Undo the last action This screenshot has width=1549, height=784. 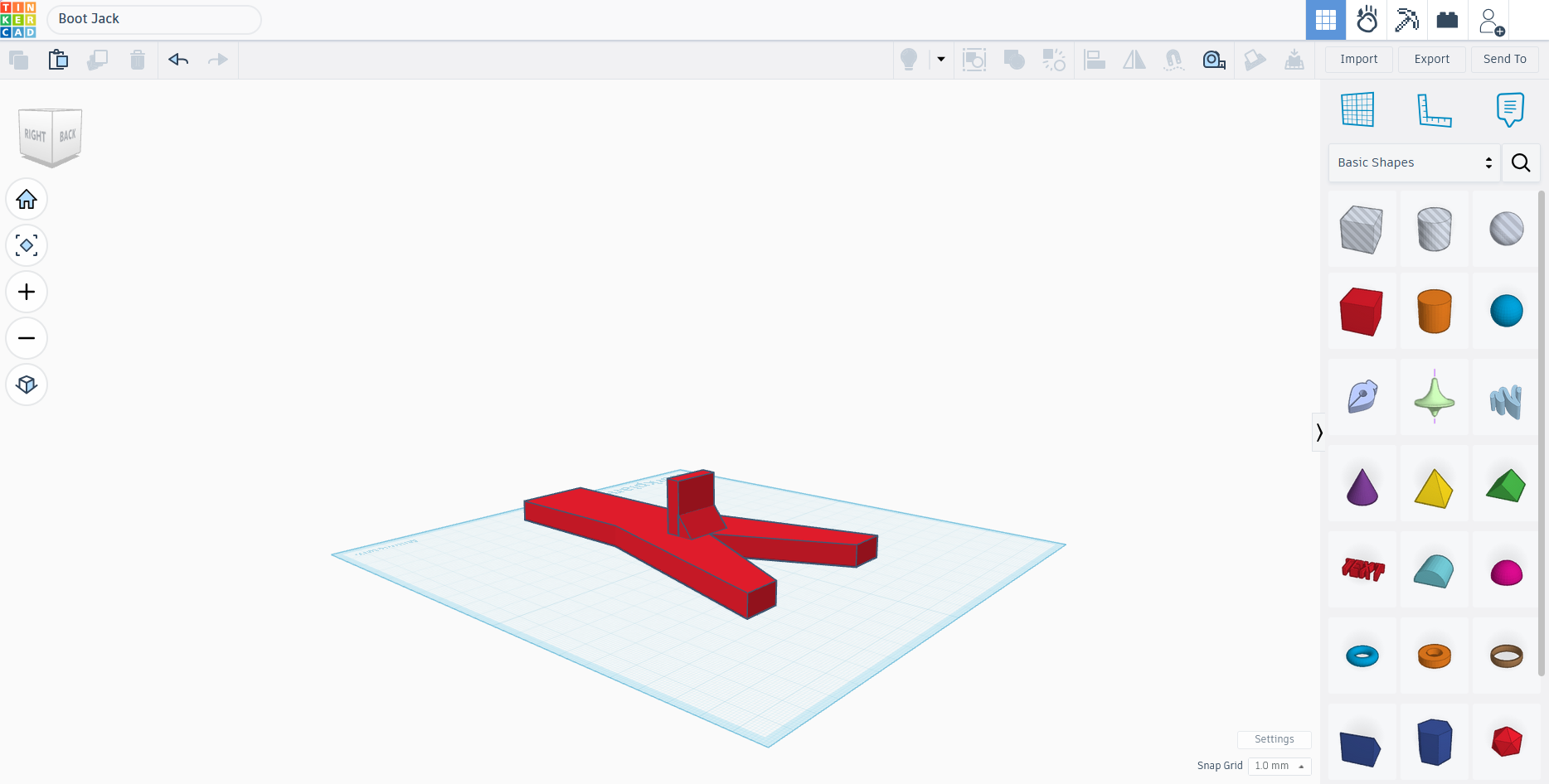click(x=178, y=60)
